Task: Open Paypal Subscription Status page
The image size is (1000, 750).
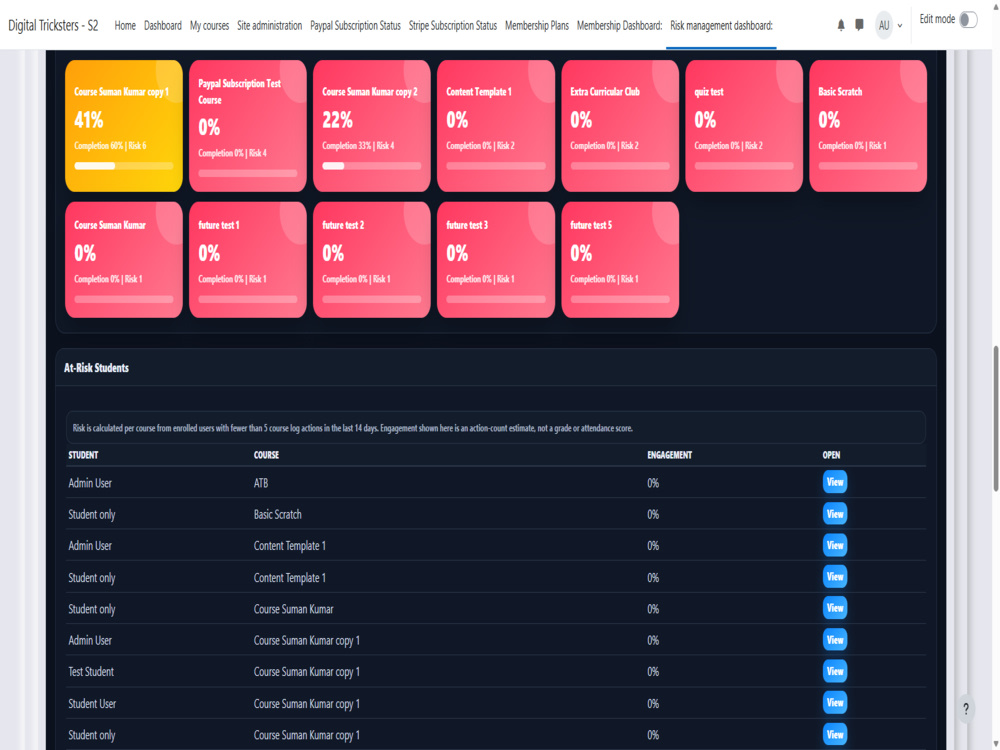Action: pyautogui.click(x=355, y=26)
